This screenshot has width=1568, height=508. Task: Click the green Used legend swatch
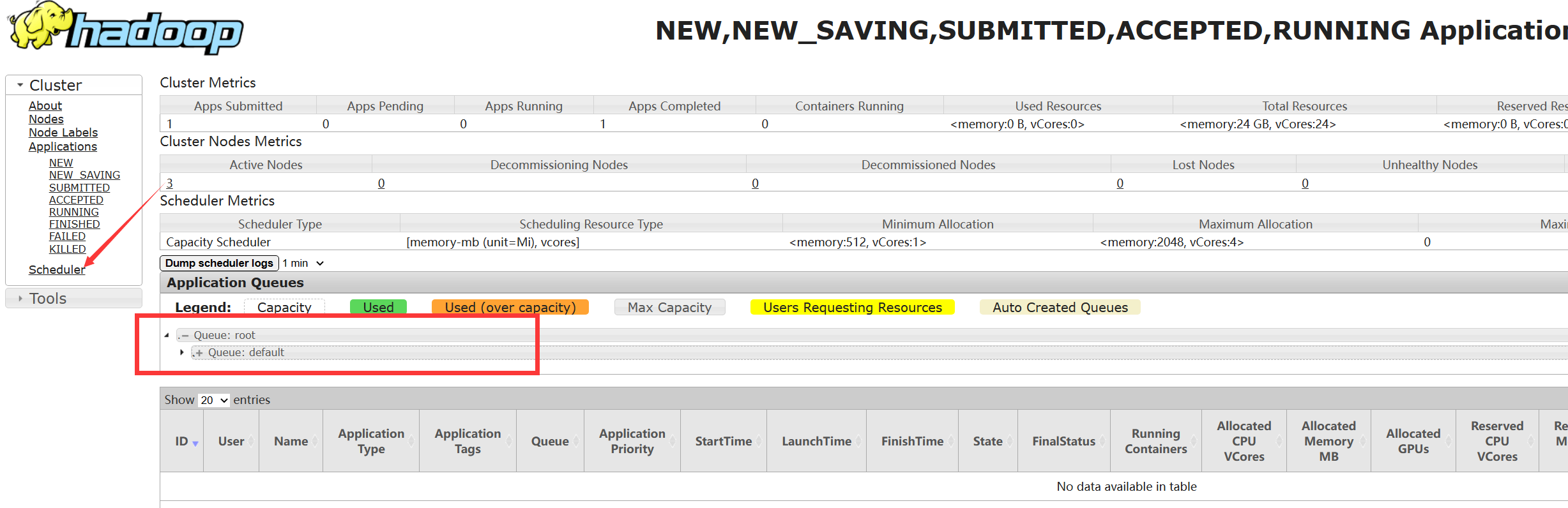(x=378, y=307)
